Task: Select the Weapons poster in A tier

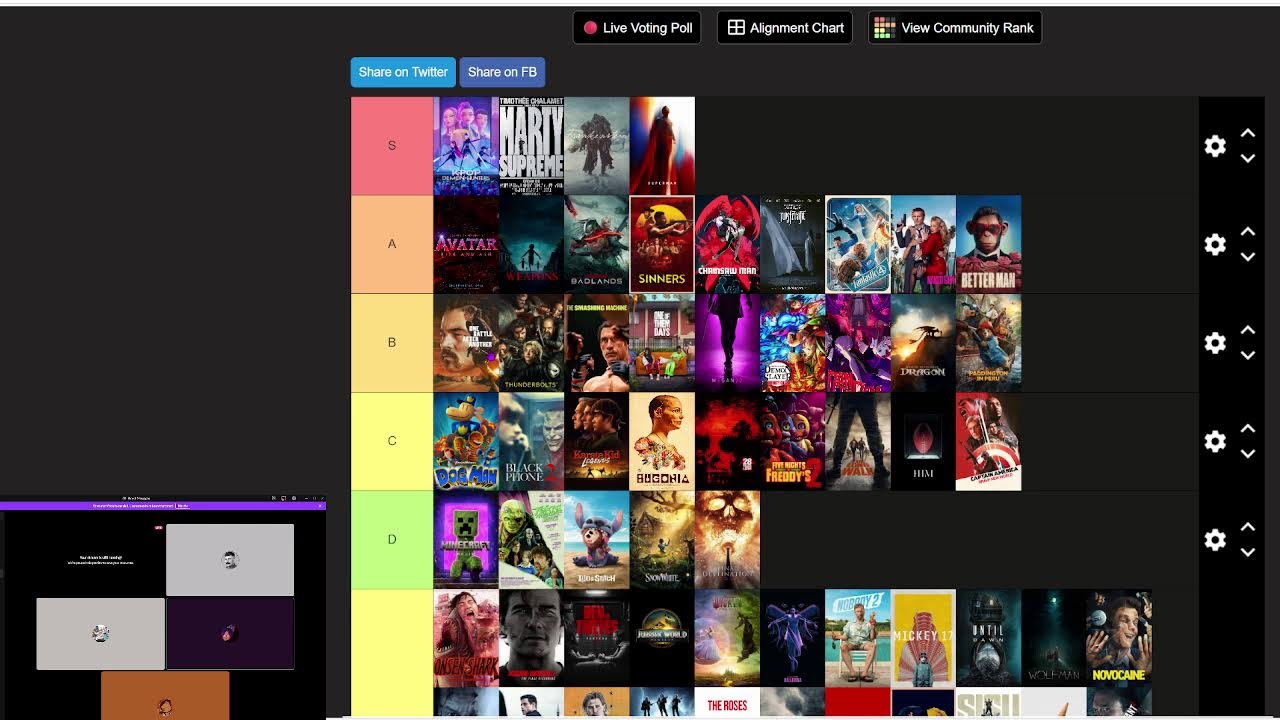Action: 531,244
